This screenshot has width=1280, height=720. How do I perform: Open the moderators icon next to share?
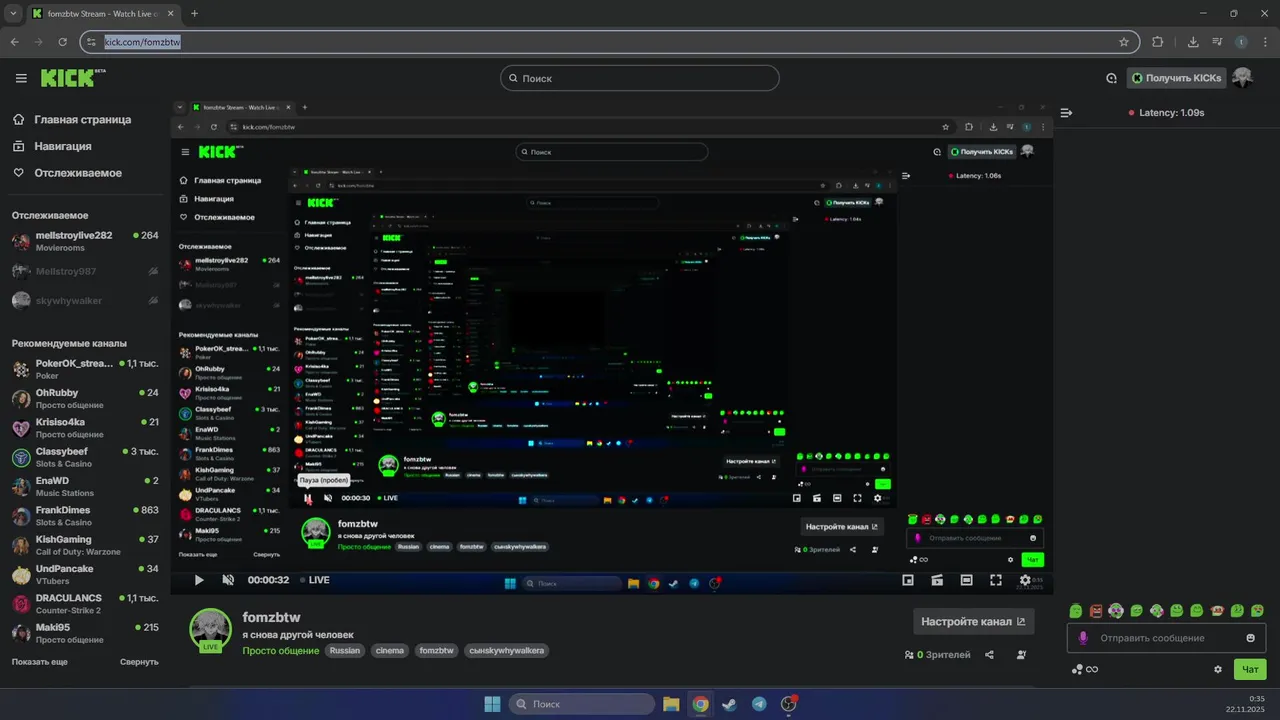click(x=1021, y=655)
